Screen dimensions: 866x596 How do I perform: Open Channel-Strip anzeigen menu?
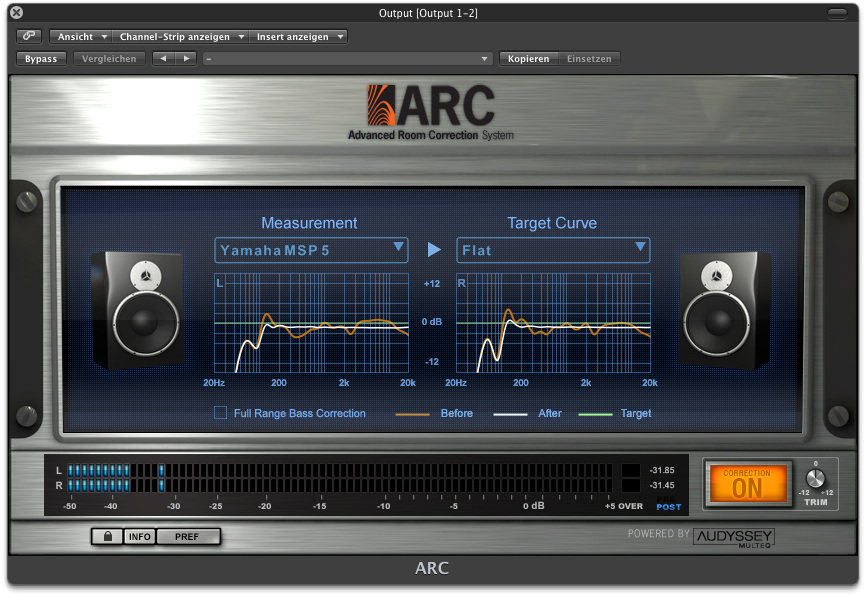coord(181,36)
